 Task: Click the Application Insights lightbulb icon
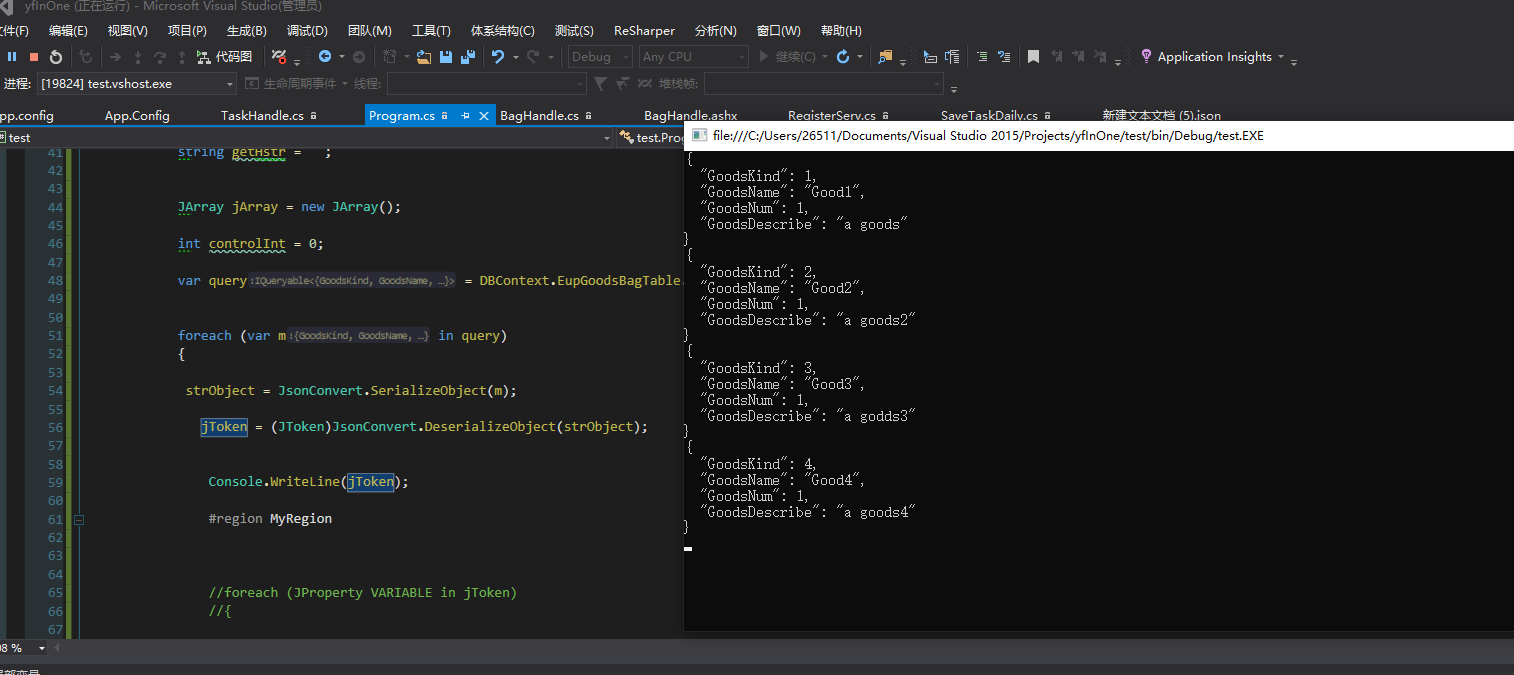click(1146, 57)
